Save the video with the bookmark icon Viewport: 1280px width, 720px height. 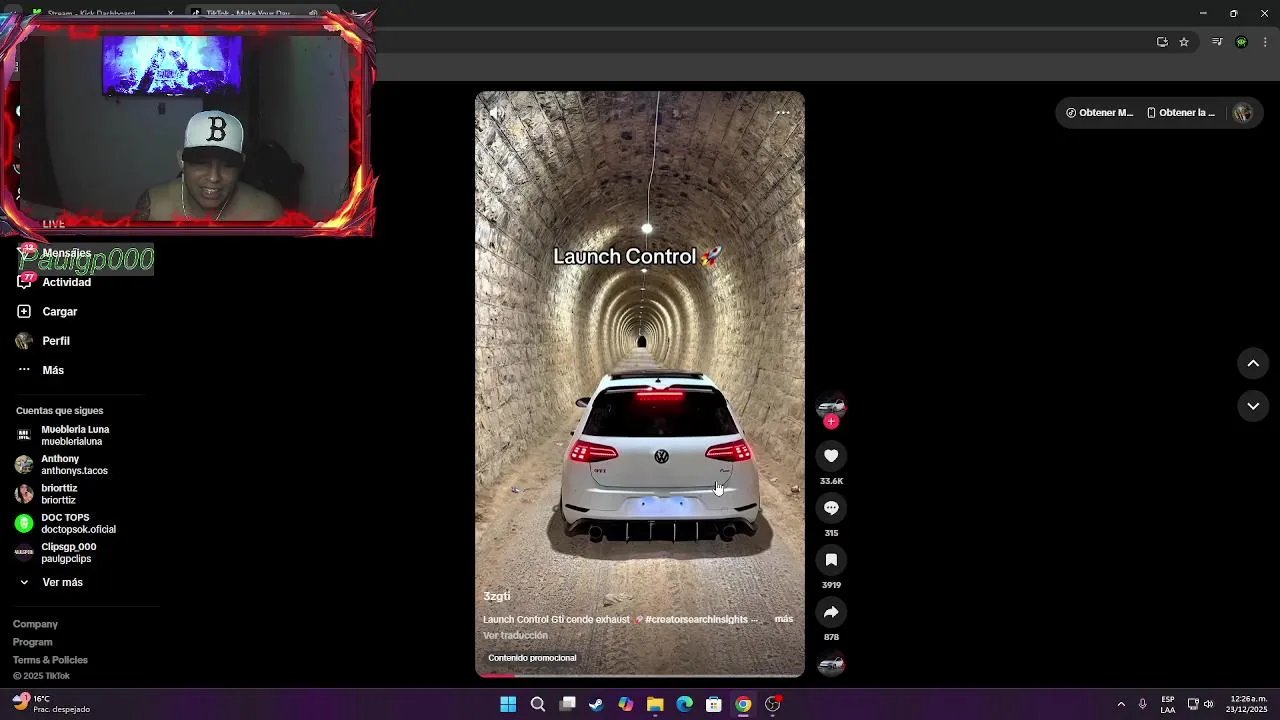click(831, 560)
